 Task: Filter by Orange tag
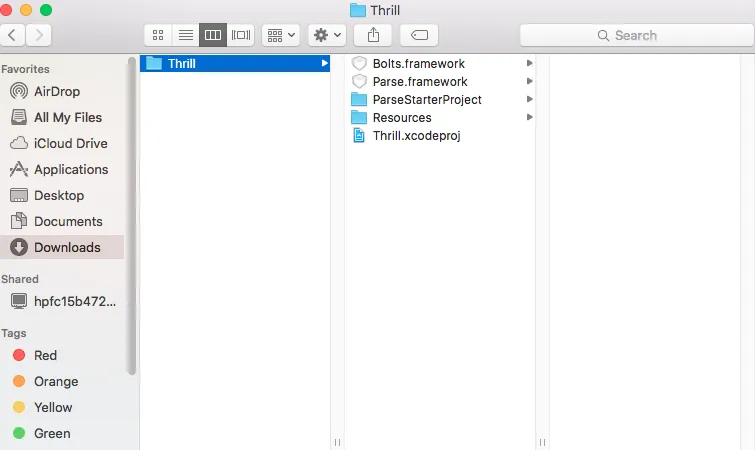(62, 381)
